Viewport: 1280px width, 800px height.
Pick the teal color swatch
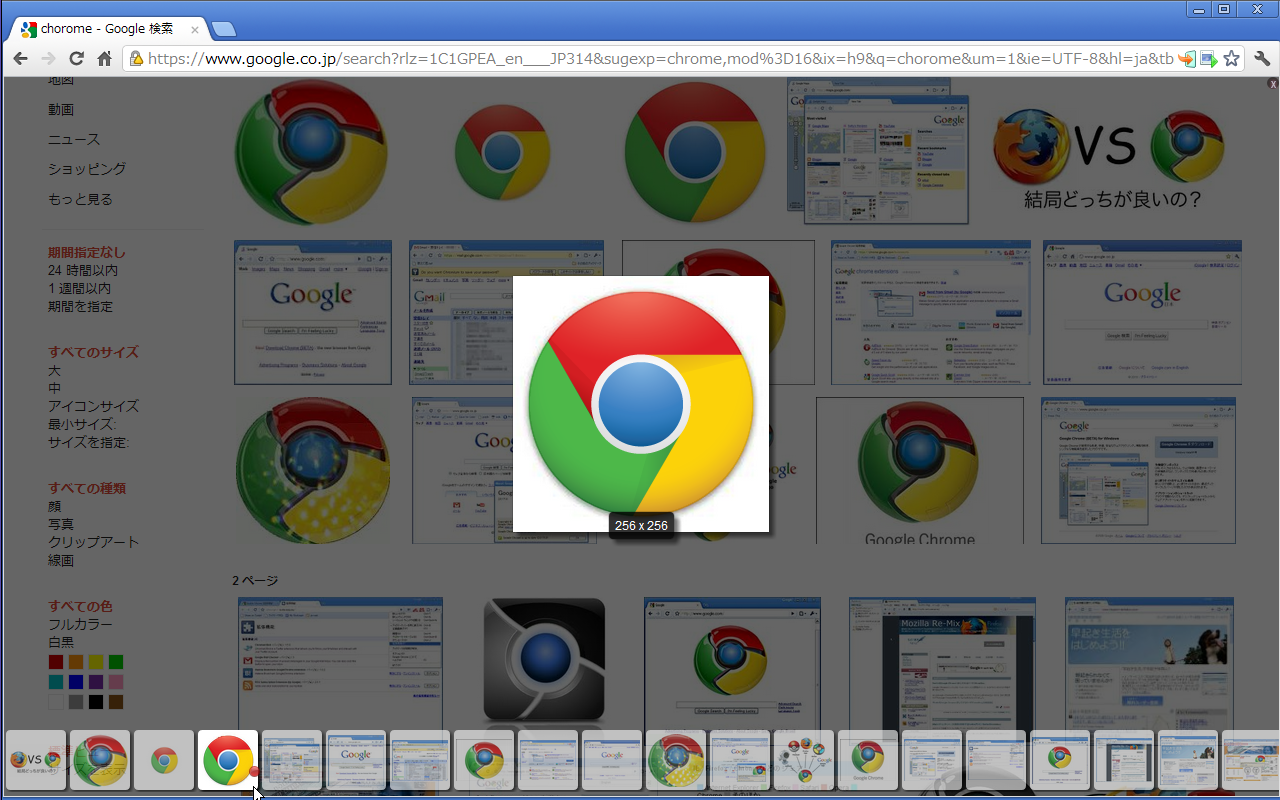(x=56, y=682)
